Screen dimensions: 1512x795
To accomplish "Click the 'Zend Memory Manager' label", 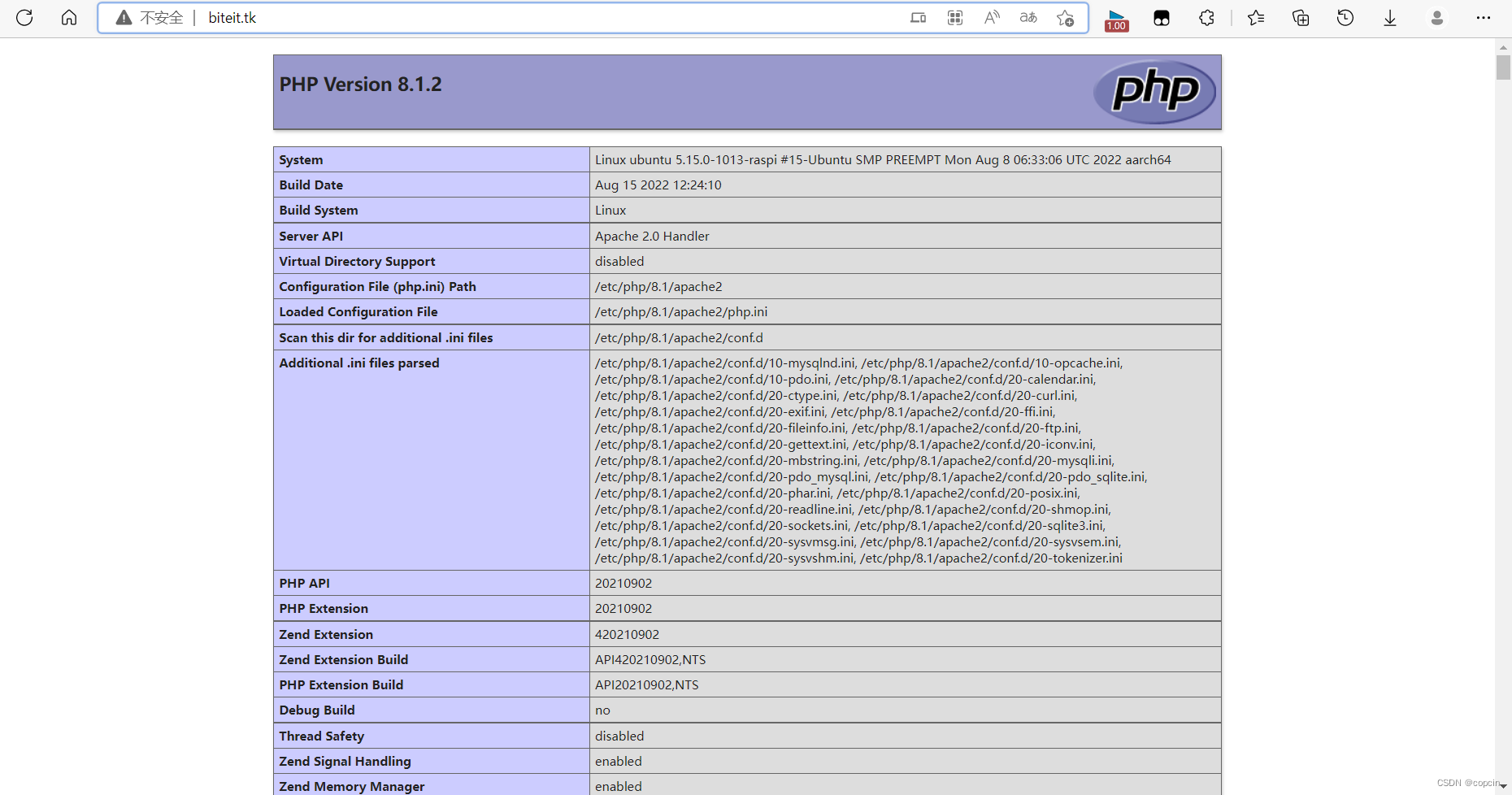I will (x=351, y=786).
